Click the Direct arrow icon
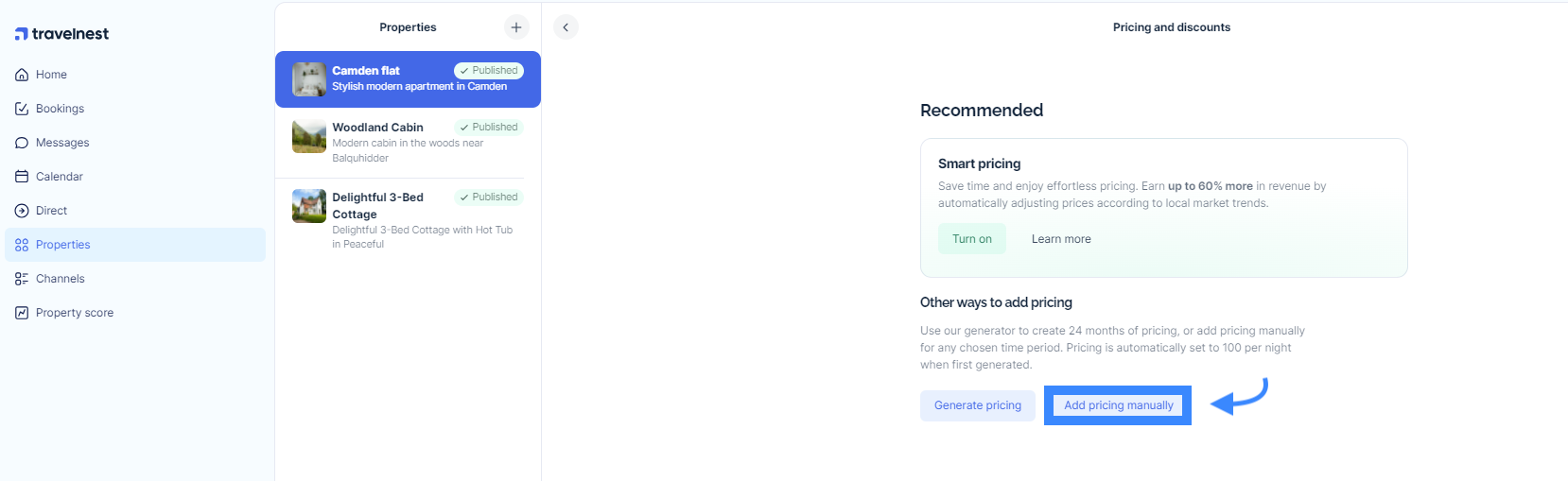Viewport: 1568px width, 481px height. tap(22, 211)
